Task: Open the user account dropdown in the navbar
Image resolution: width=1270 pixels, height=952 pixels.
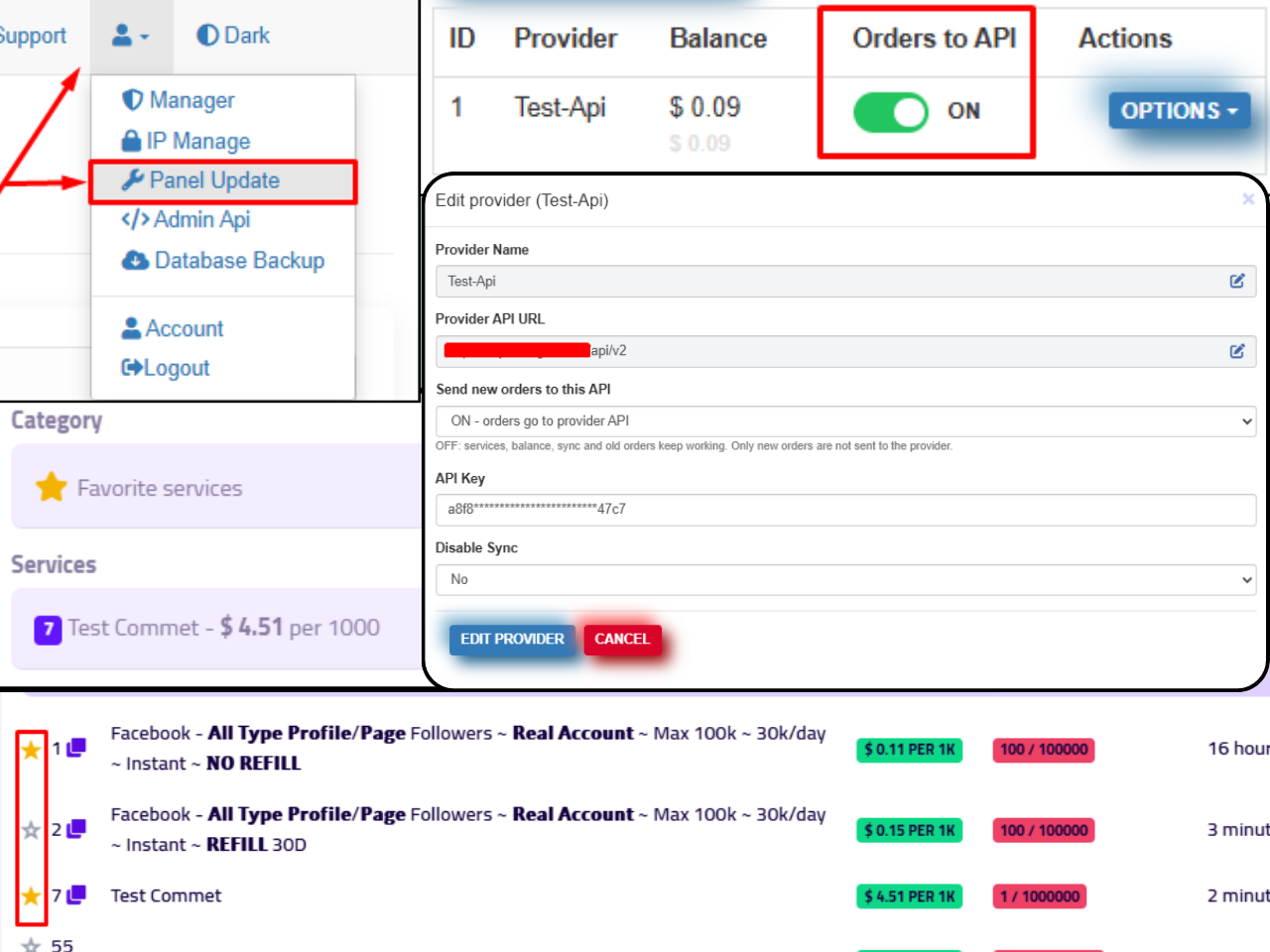Action: pos(131,36)
